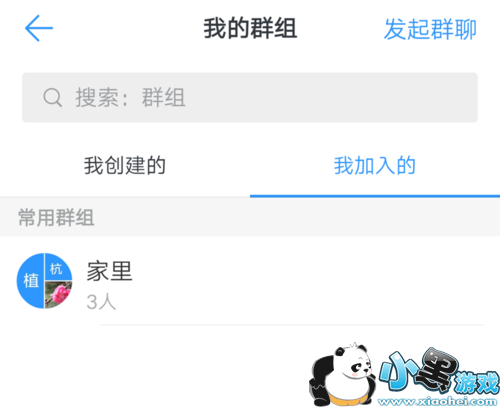Tap the 3人 member count

click(x=101, y=302)
